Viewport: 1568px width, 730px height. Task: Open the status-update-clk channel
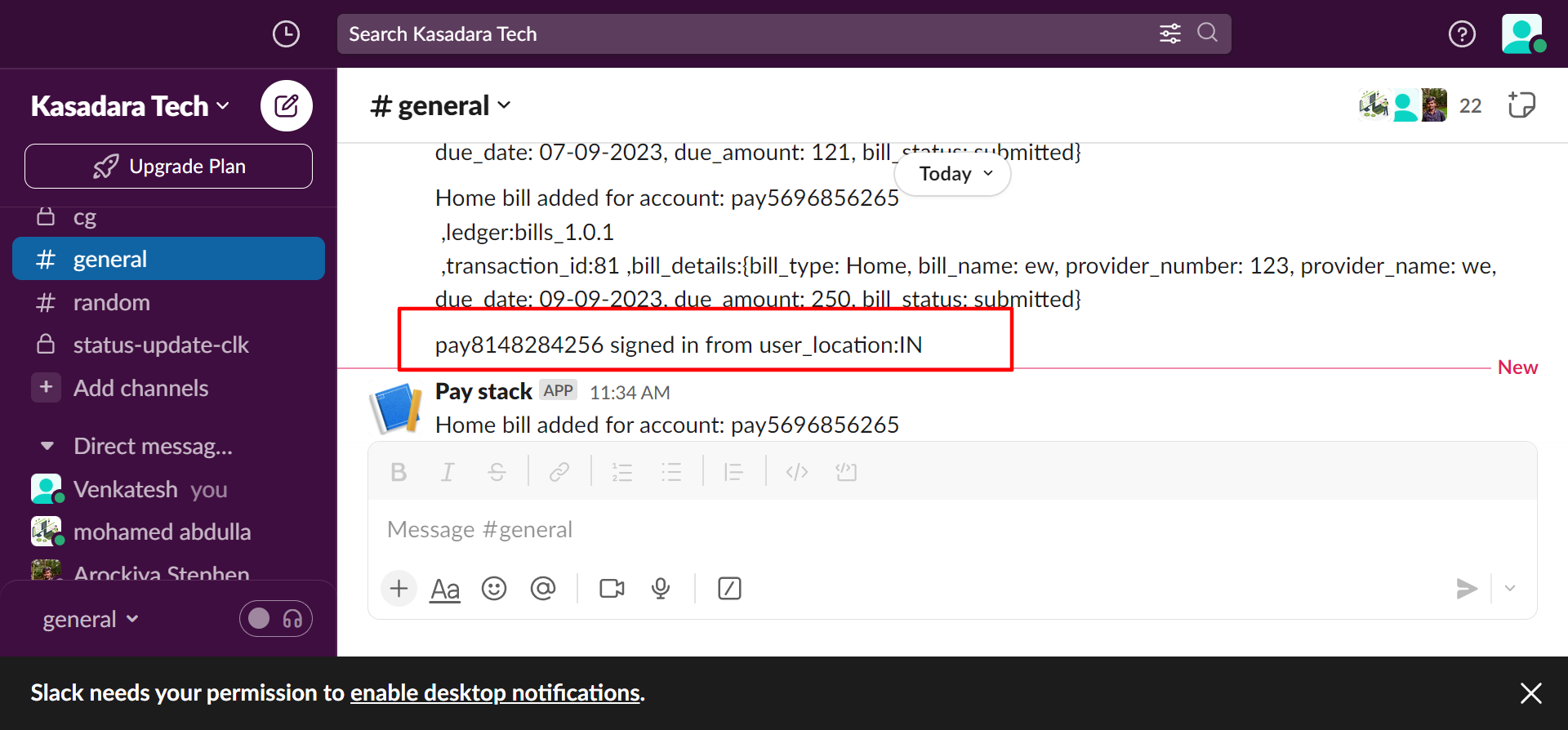click(161, 345)
